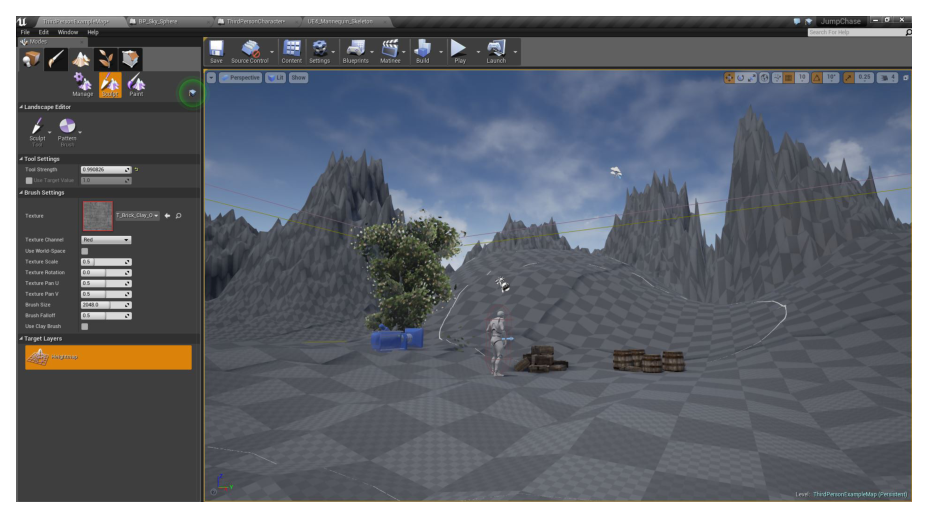Viewport: 929px width, 519px height.
Task: Click the Play toolbar button
Action: (459, 52)
